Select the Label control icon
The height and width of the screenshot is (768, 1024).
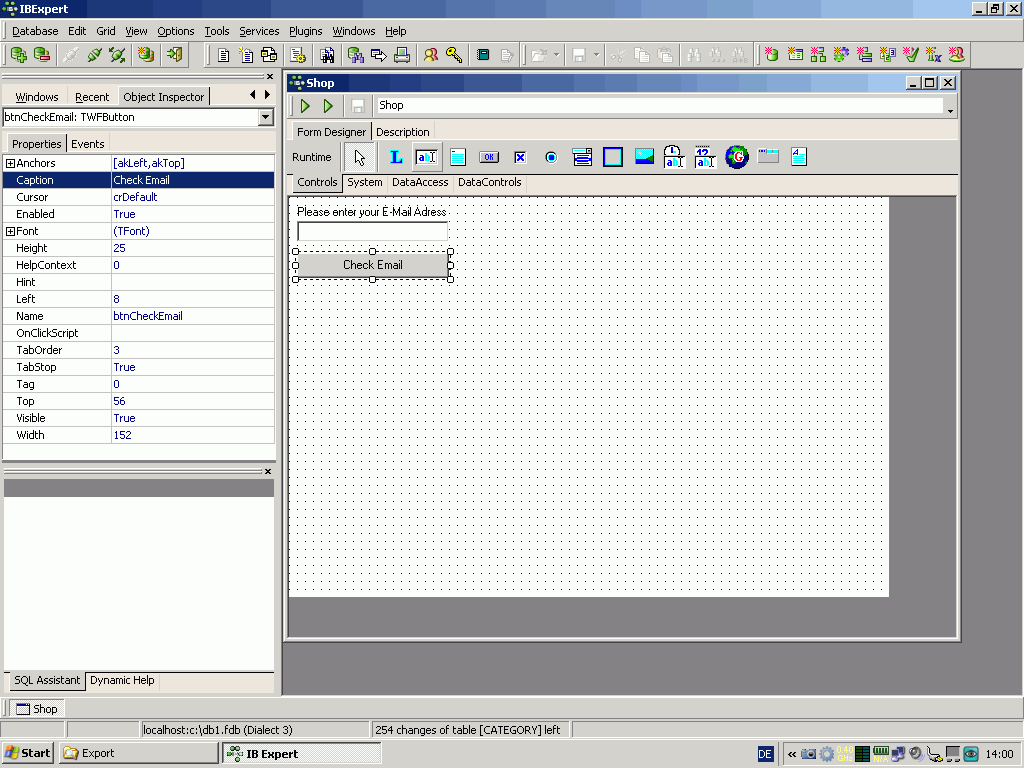(x=396, y=157)
